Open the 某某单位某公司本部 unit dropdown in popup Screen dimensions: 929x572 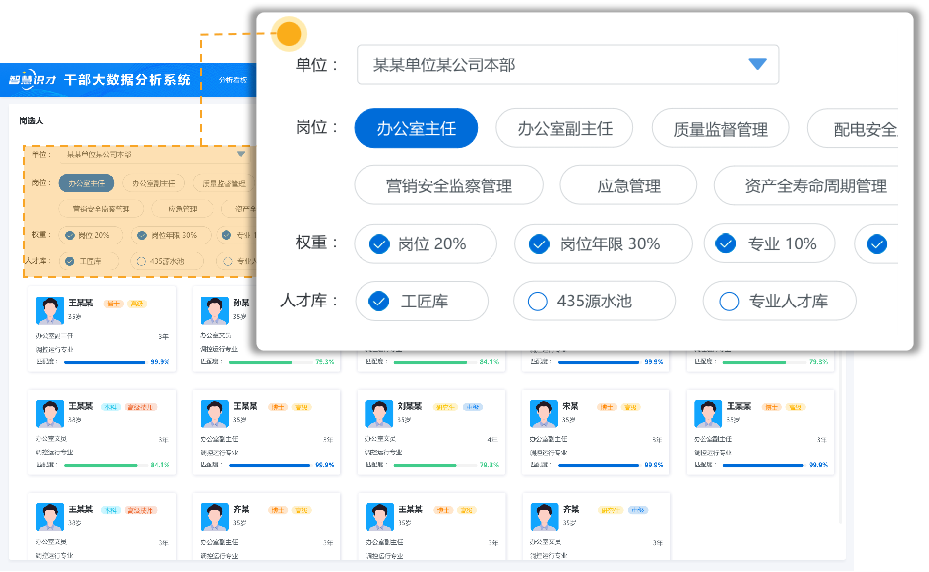point(567,65)
